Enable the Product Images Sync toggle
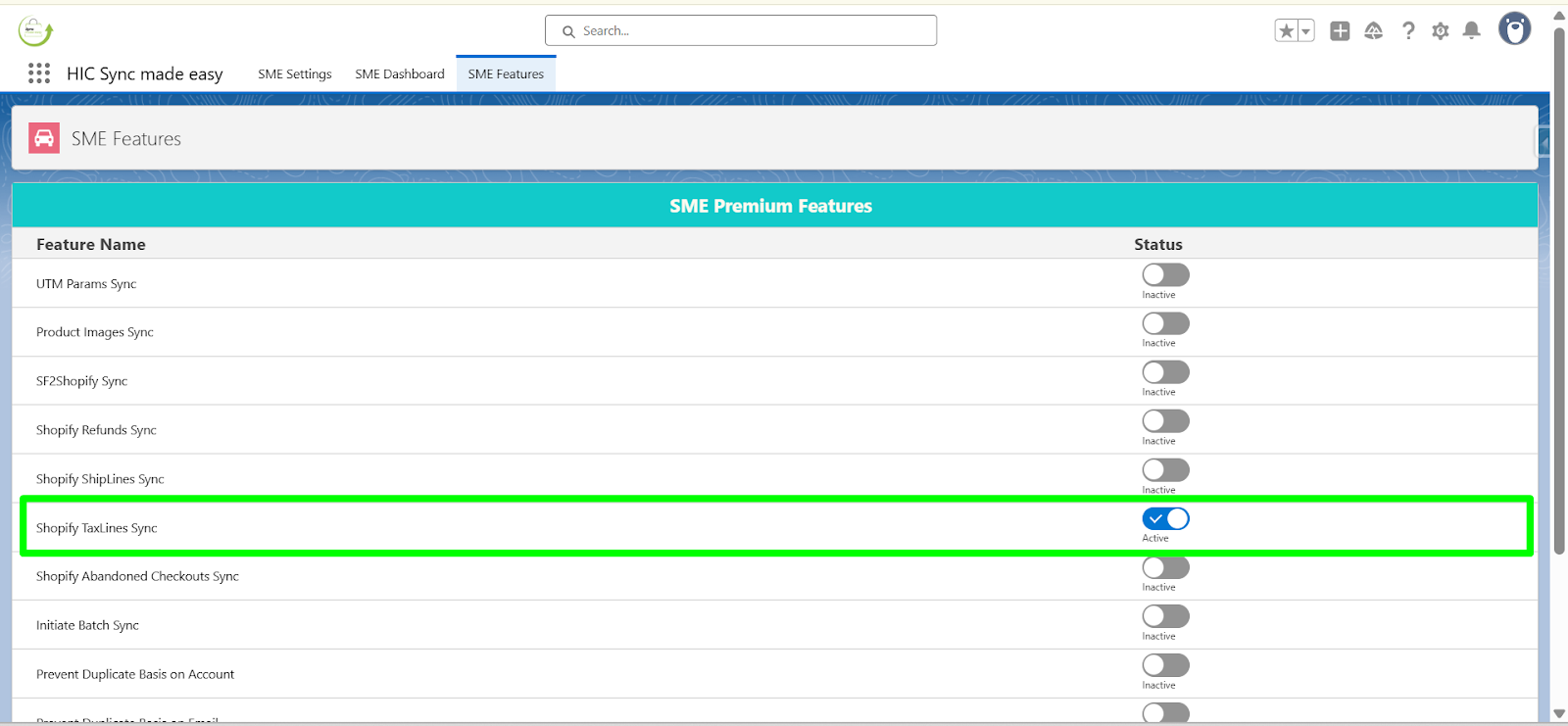Image resolution: width=1568 pixels, height=726 pixels. [1165, 323]
